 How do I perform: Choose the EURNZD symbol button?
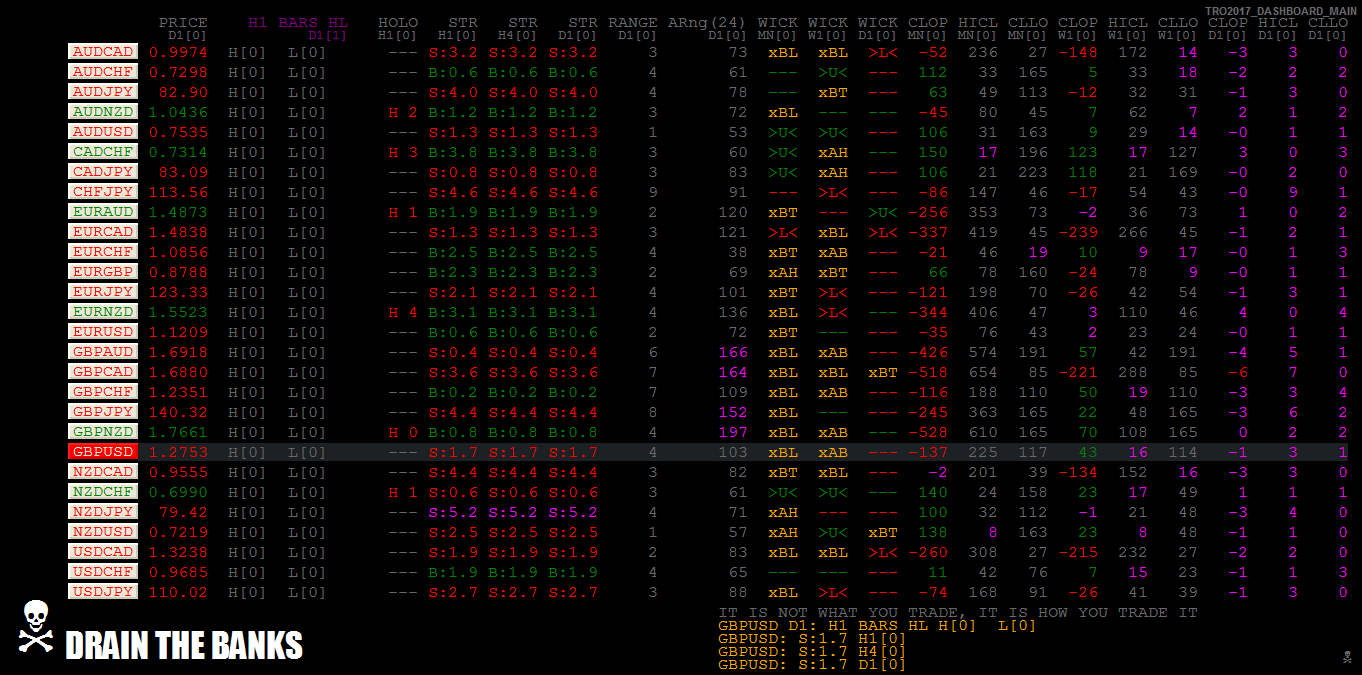pyautogui.click(x=103, y=311)
